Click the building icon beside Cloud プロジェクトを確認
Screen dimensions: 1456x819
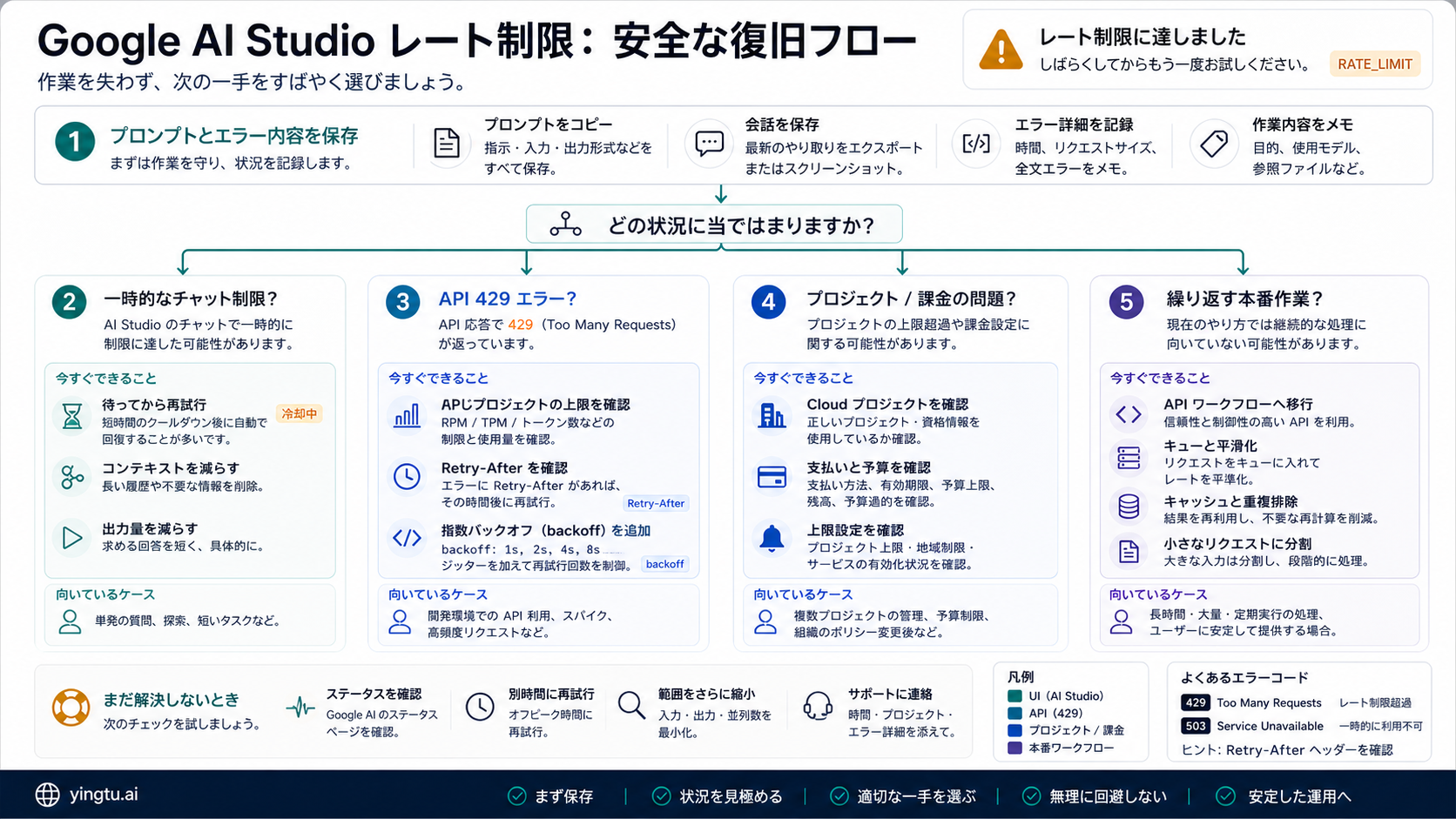772,415
